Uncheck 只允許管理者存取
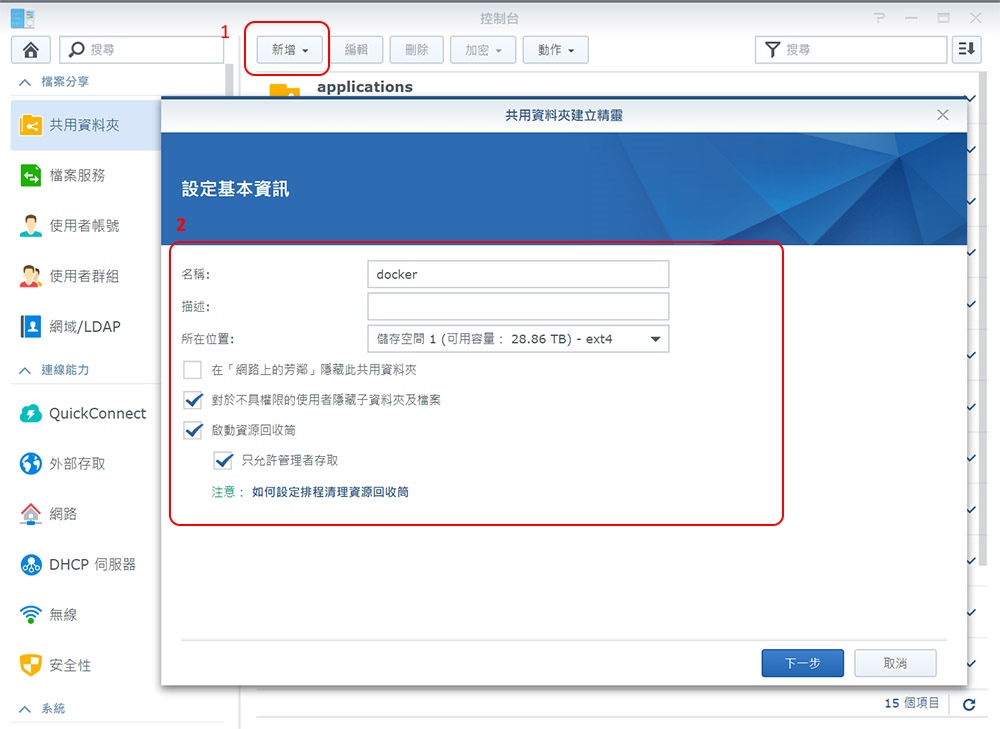 [224, 461]
